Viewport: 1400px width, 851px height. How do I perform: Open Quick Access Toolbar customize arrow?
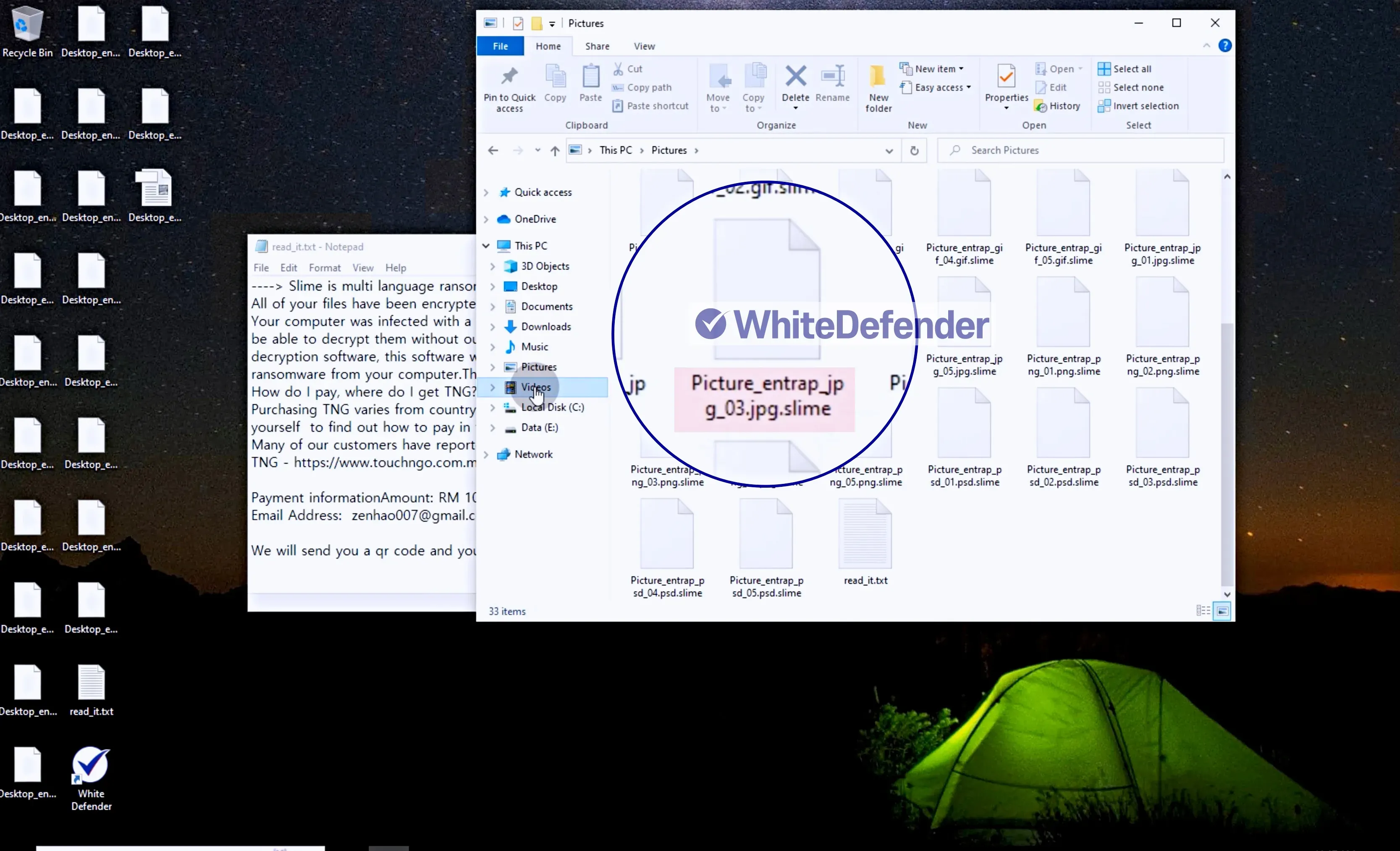pos(552,24)
